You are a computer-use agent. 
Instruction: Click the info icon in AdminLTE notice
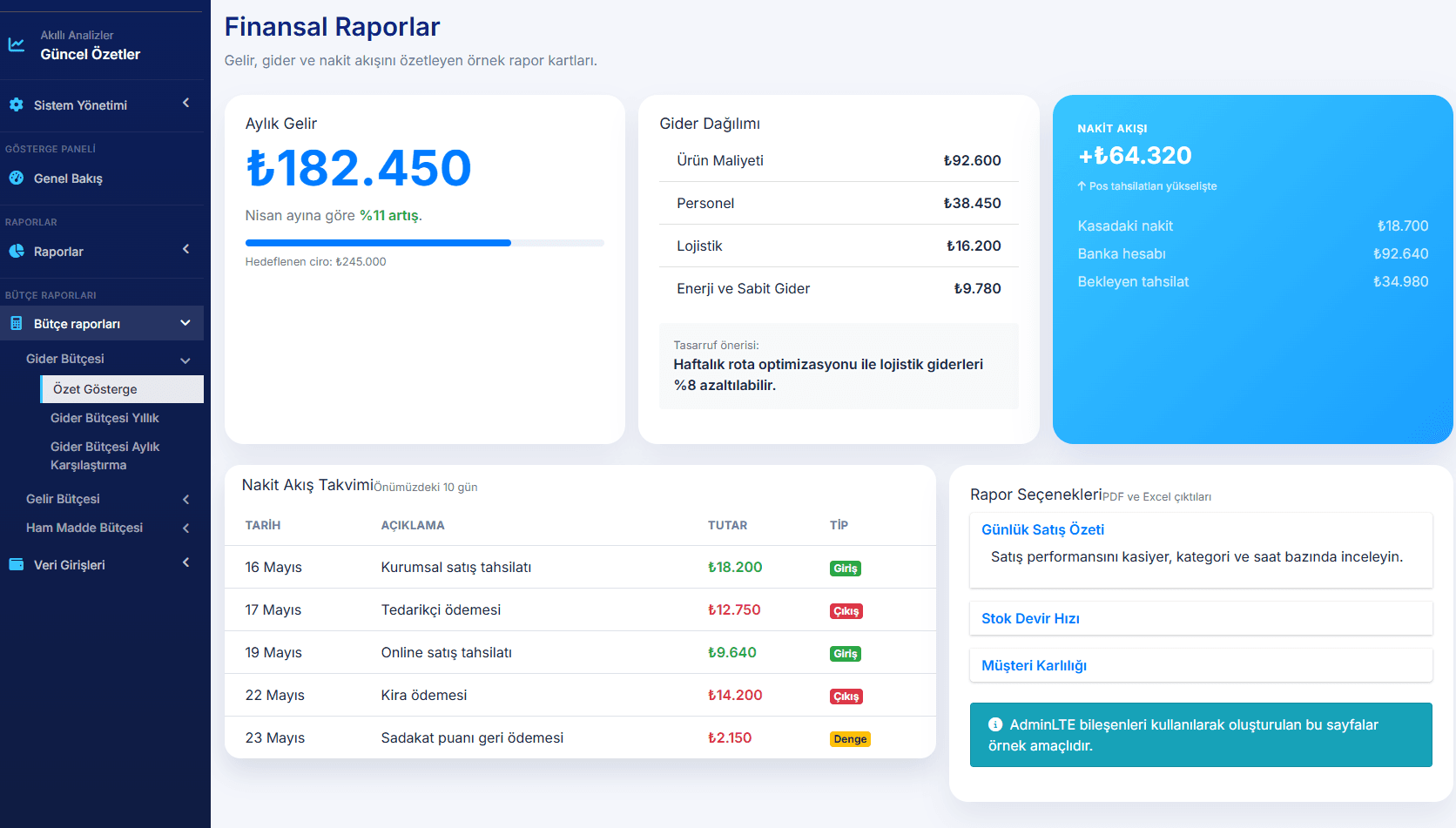[x=995, y=724]
